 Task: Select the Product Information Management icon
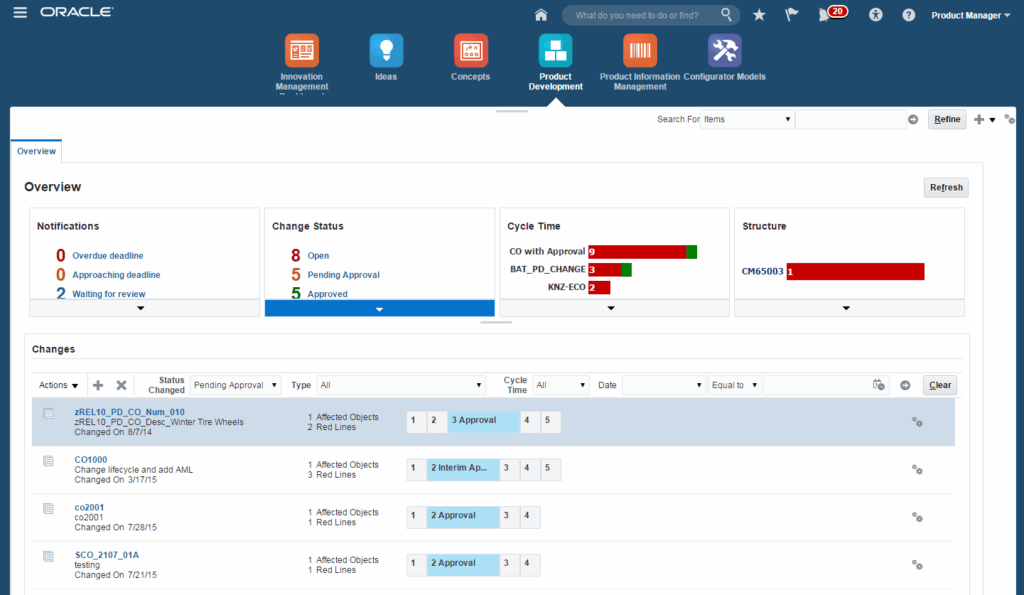click(640, 49)
